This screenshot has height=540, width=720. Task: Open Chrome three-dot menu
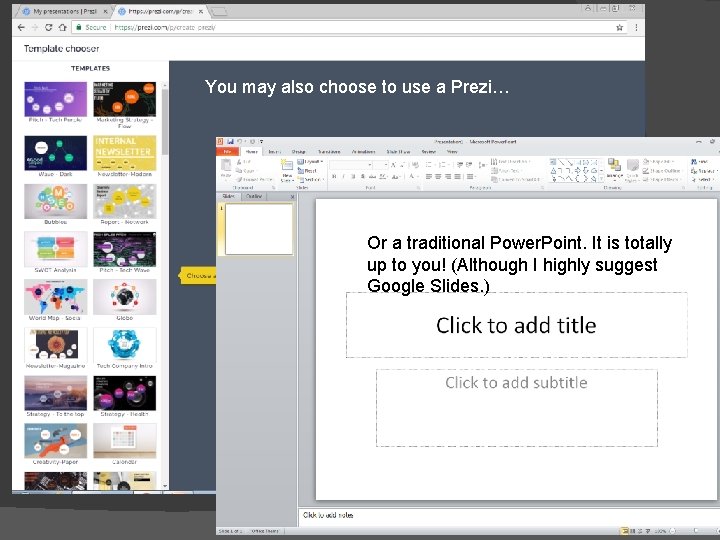tap(636, 28)
